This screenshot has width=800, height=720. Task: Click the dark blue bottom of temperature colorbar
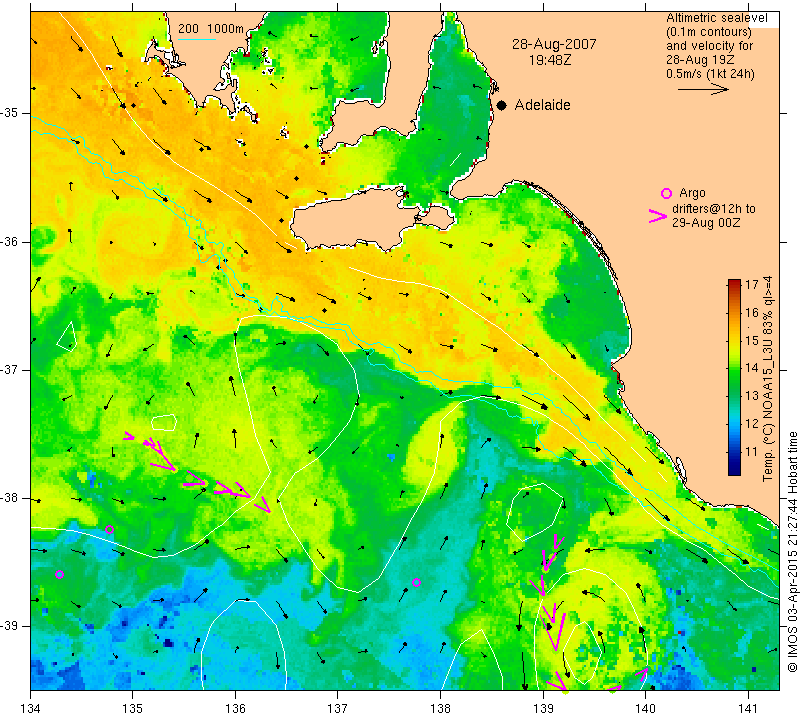point(734,470)
